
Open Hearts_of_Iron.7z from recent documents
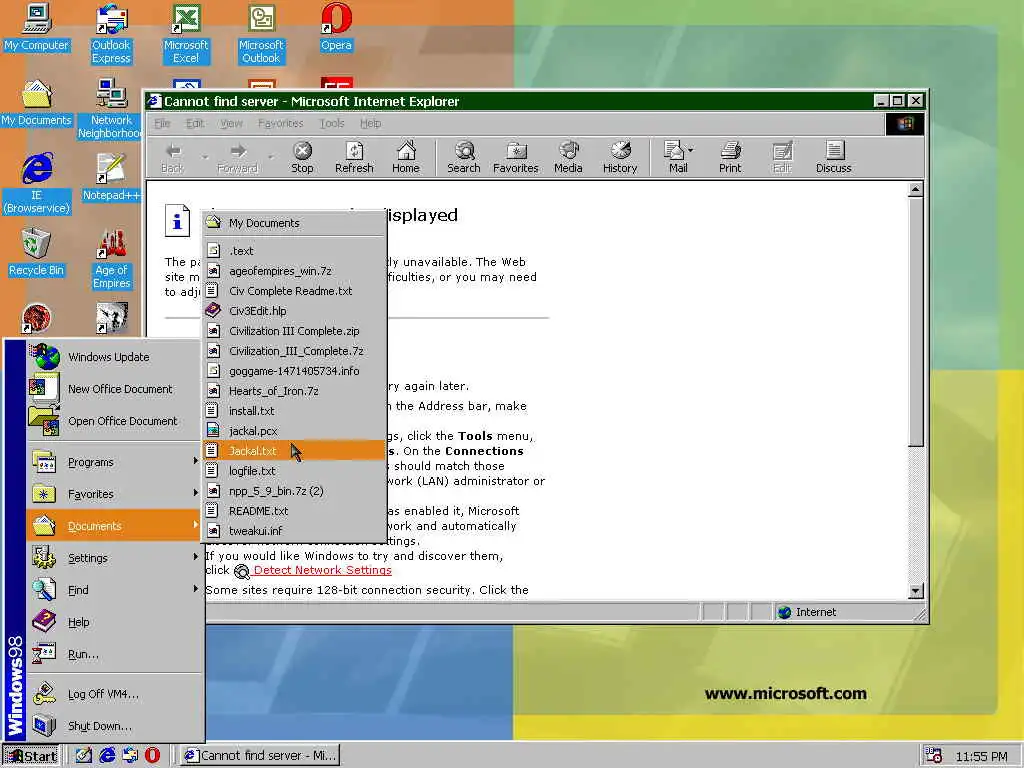coord(294,391)
